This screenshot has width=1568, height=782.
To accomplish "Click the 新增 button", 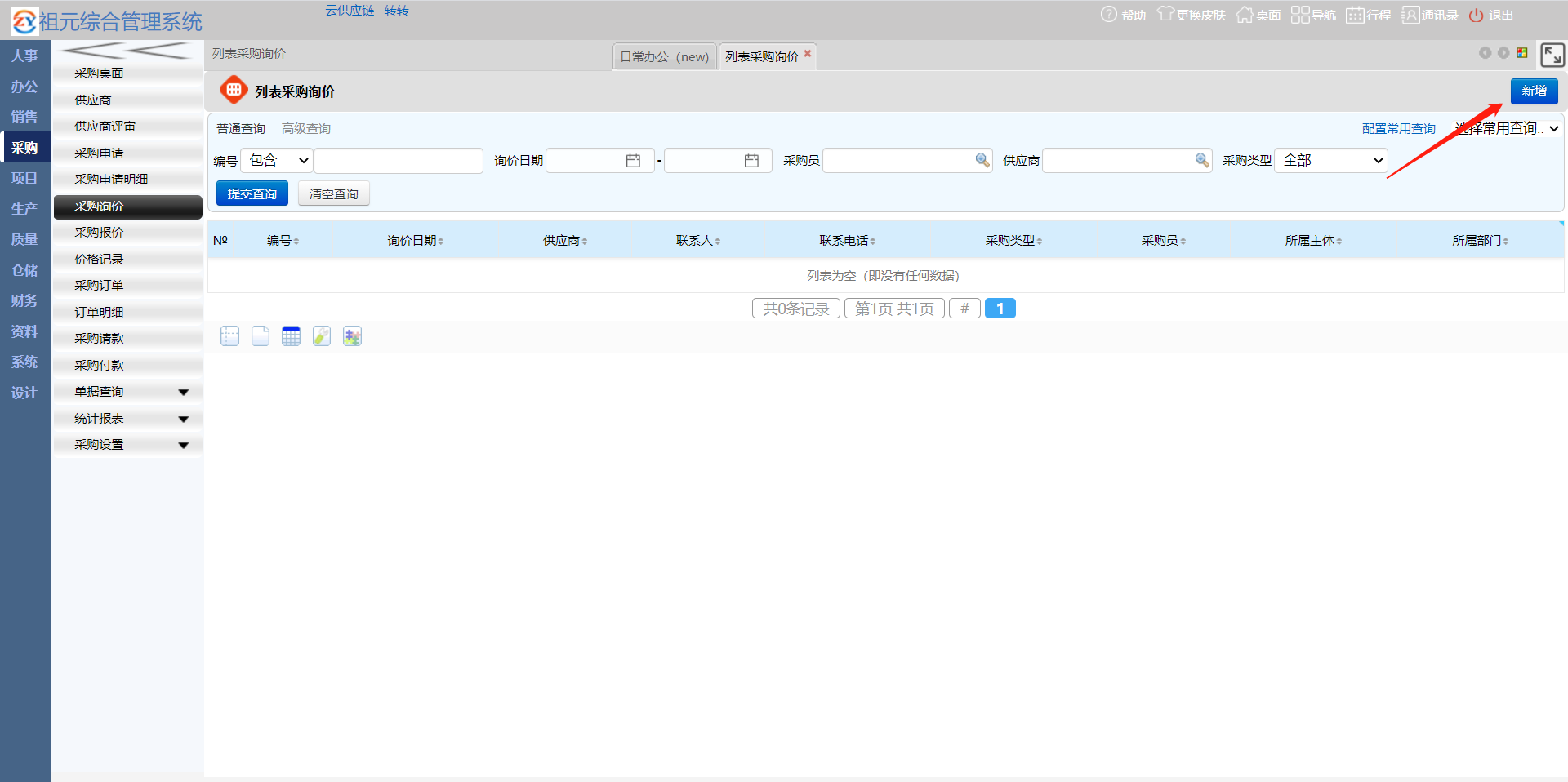I will [x=1534, y=91].
